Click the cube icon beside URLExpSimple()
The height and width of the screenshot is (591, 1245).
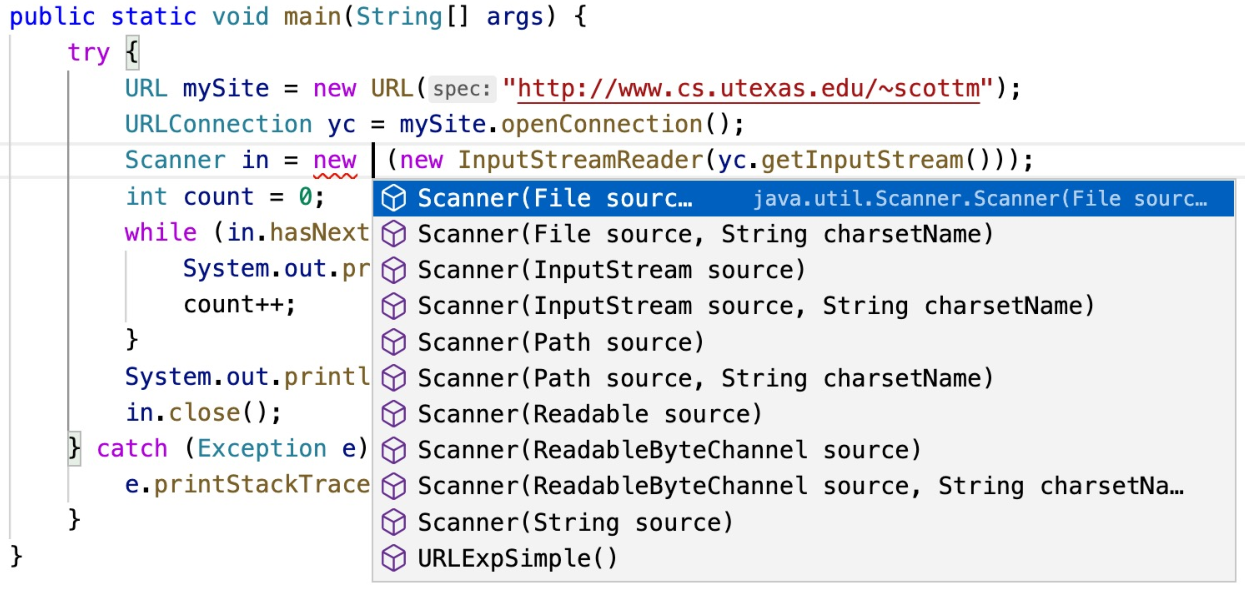coord(395,558)
